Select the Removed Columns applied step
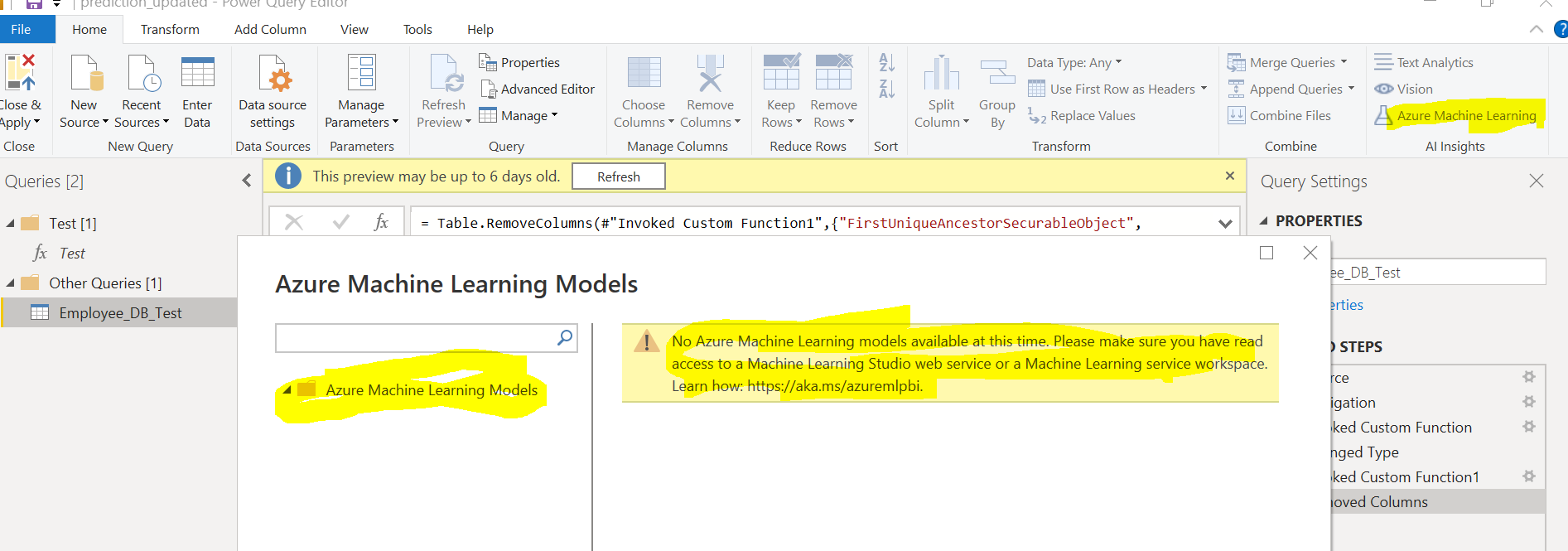The width and height of the screenshot is (1568, 551). 1438,501
